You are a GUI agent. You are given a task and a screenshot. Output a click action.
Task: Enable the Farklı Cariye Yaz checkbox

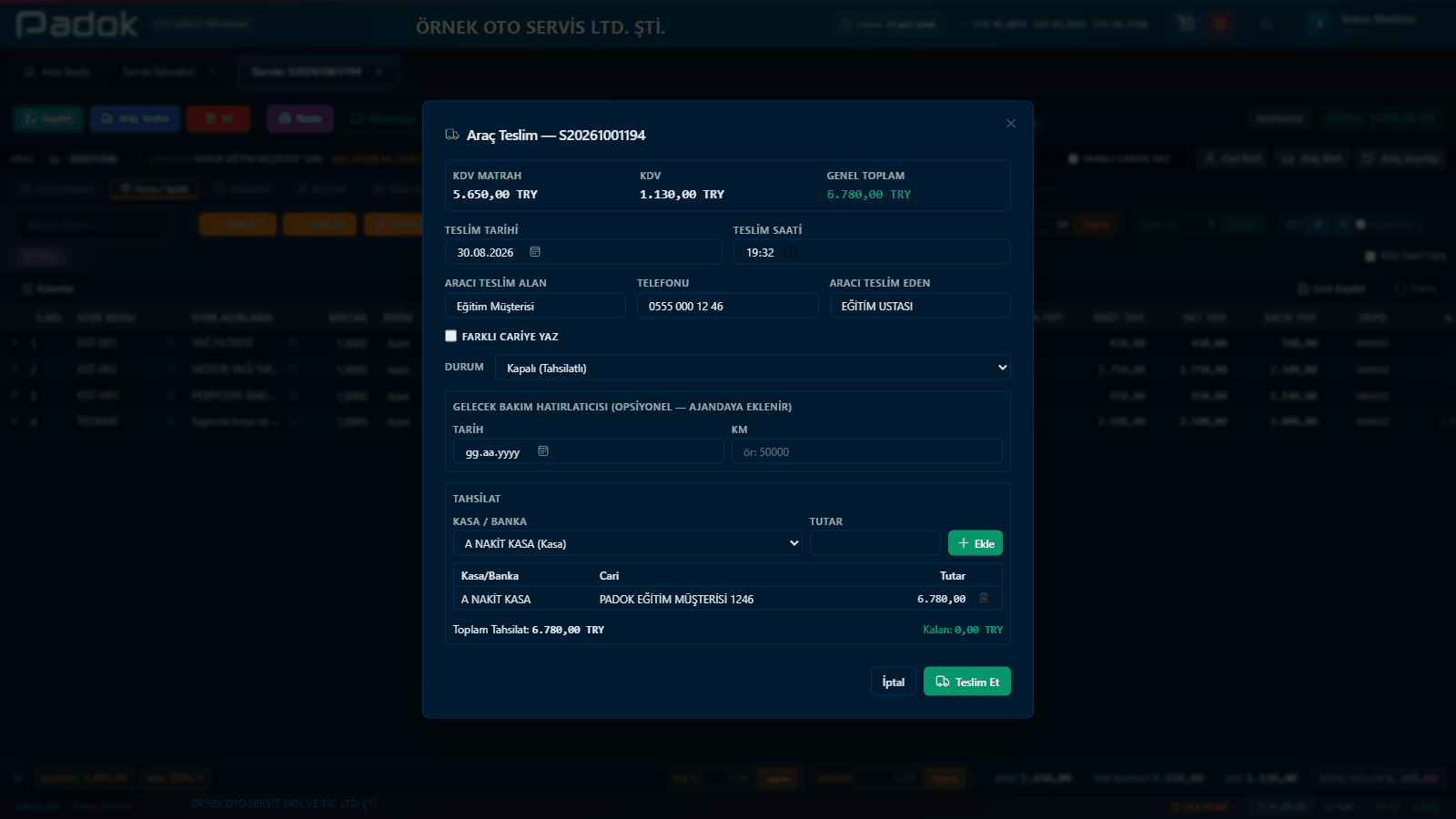[450, 336]
